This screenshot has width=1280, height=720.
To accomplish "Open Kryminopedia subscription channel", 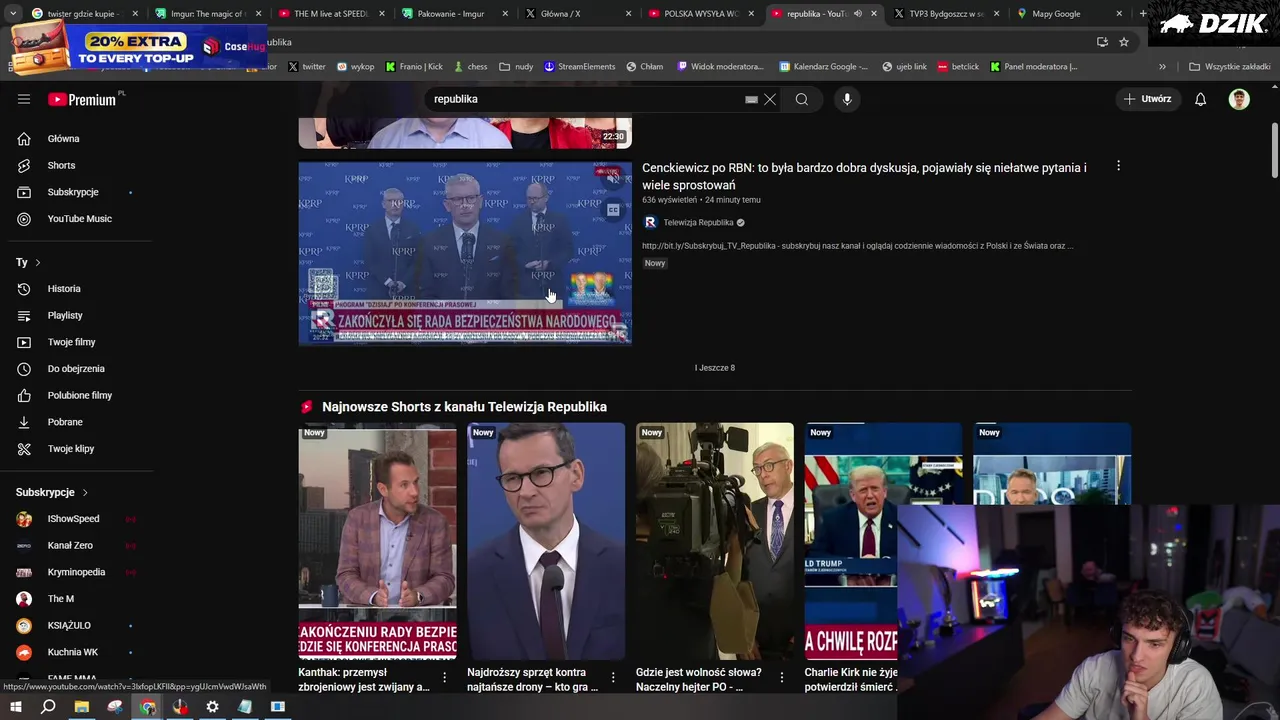I will [x=76, y=572].
